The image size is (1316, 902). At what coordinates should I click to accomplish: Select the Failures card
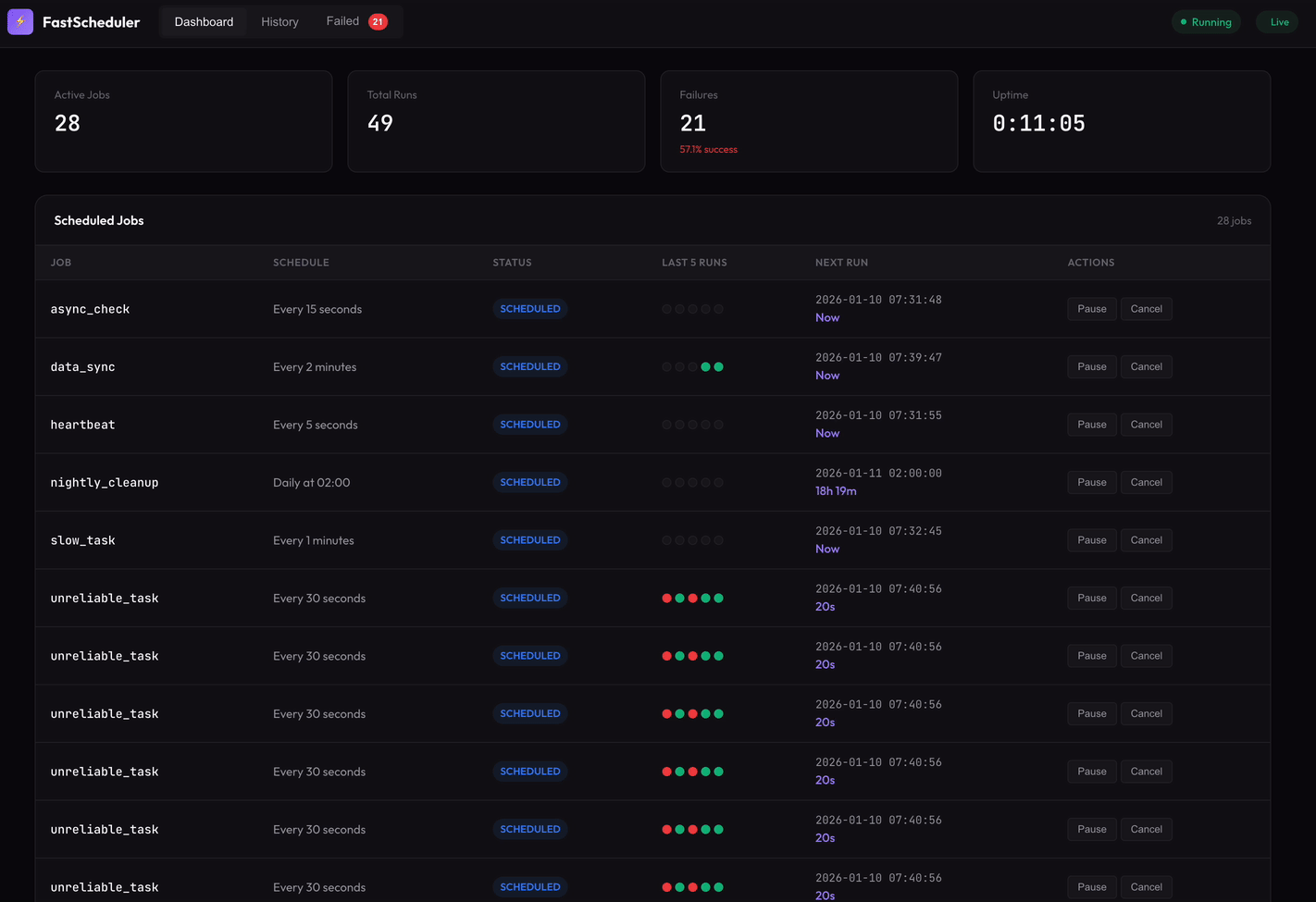[x=809, y=121]
